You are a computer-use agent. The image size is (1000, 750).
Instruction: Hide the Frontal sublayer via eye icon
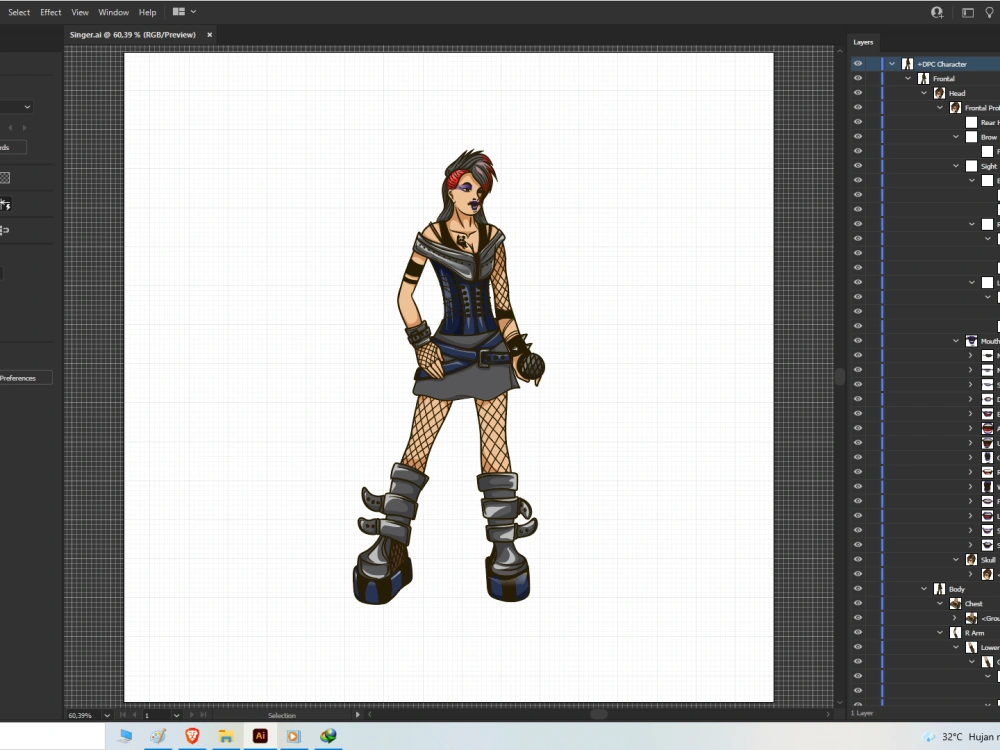(858, 78)
